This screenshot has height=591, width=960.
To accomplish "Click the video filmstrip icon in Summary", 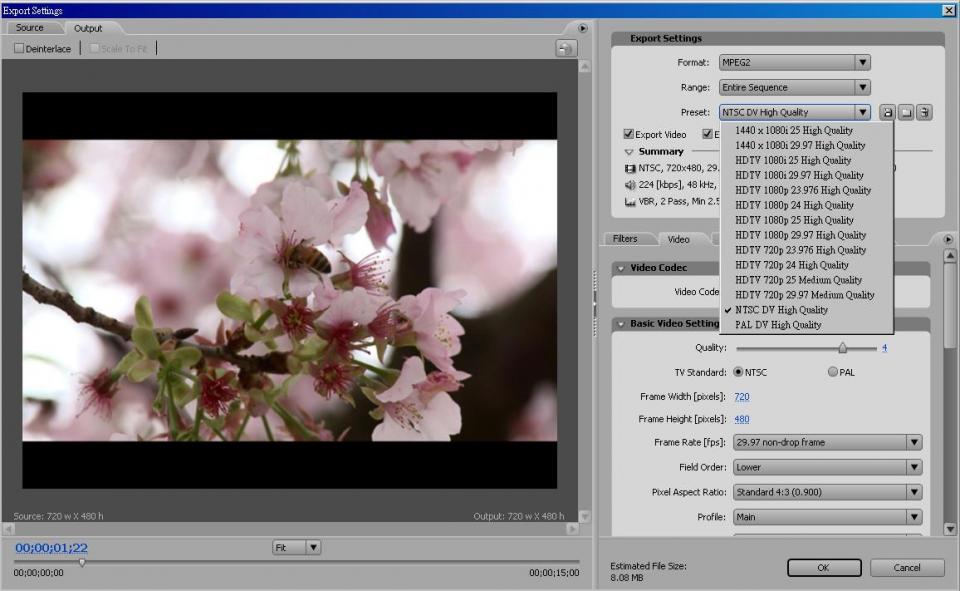I will click(630, 168).
